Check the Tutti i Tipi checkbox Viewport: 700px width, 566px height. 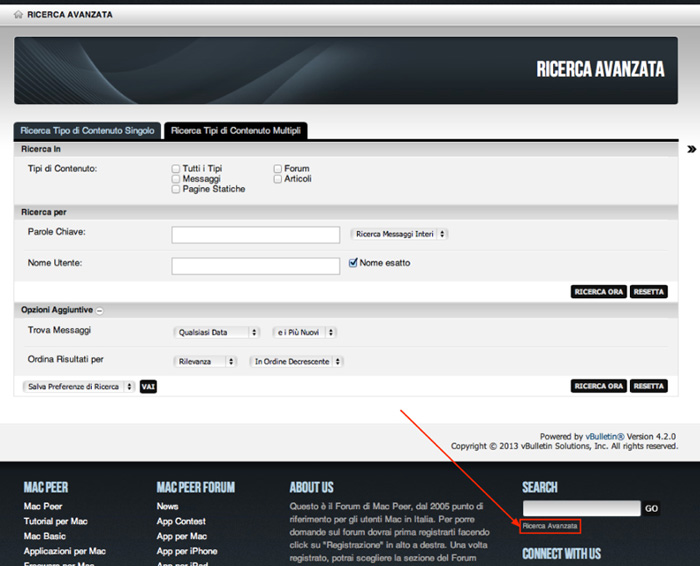176,169
